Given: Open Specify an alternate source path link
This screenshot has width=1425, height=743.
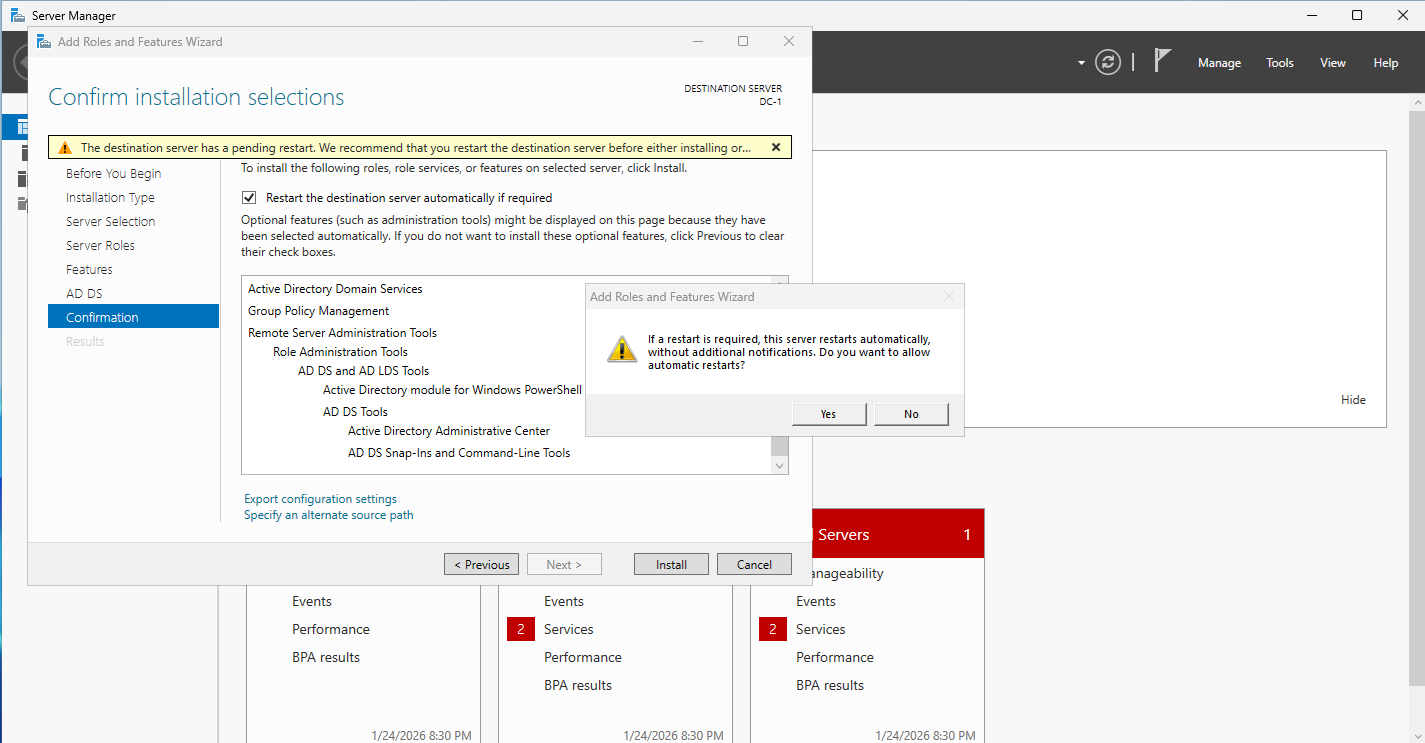Looking at the screenshot, I should click(329, 515).
